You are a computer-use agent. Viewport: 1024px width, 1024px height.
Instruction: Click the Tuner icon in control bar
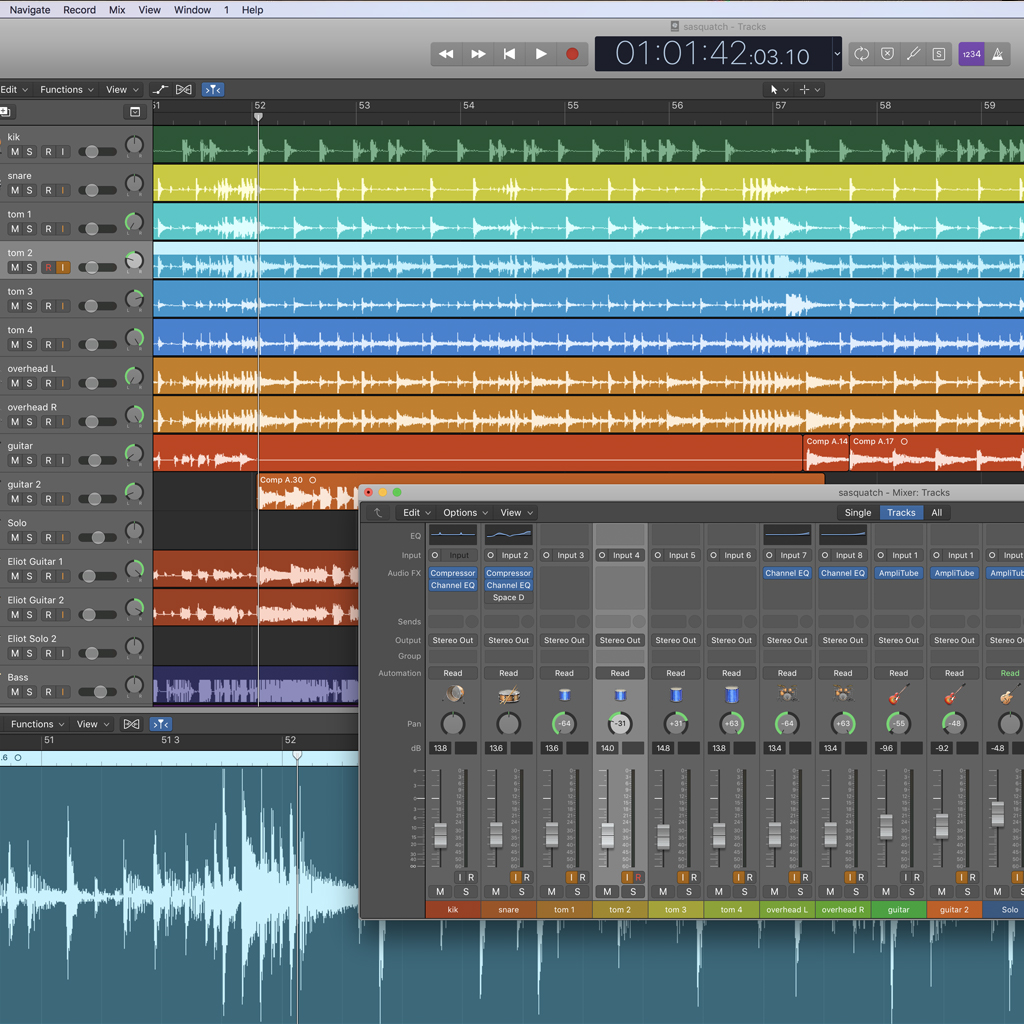[x=913, y=54]
